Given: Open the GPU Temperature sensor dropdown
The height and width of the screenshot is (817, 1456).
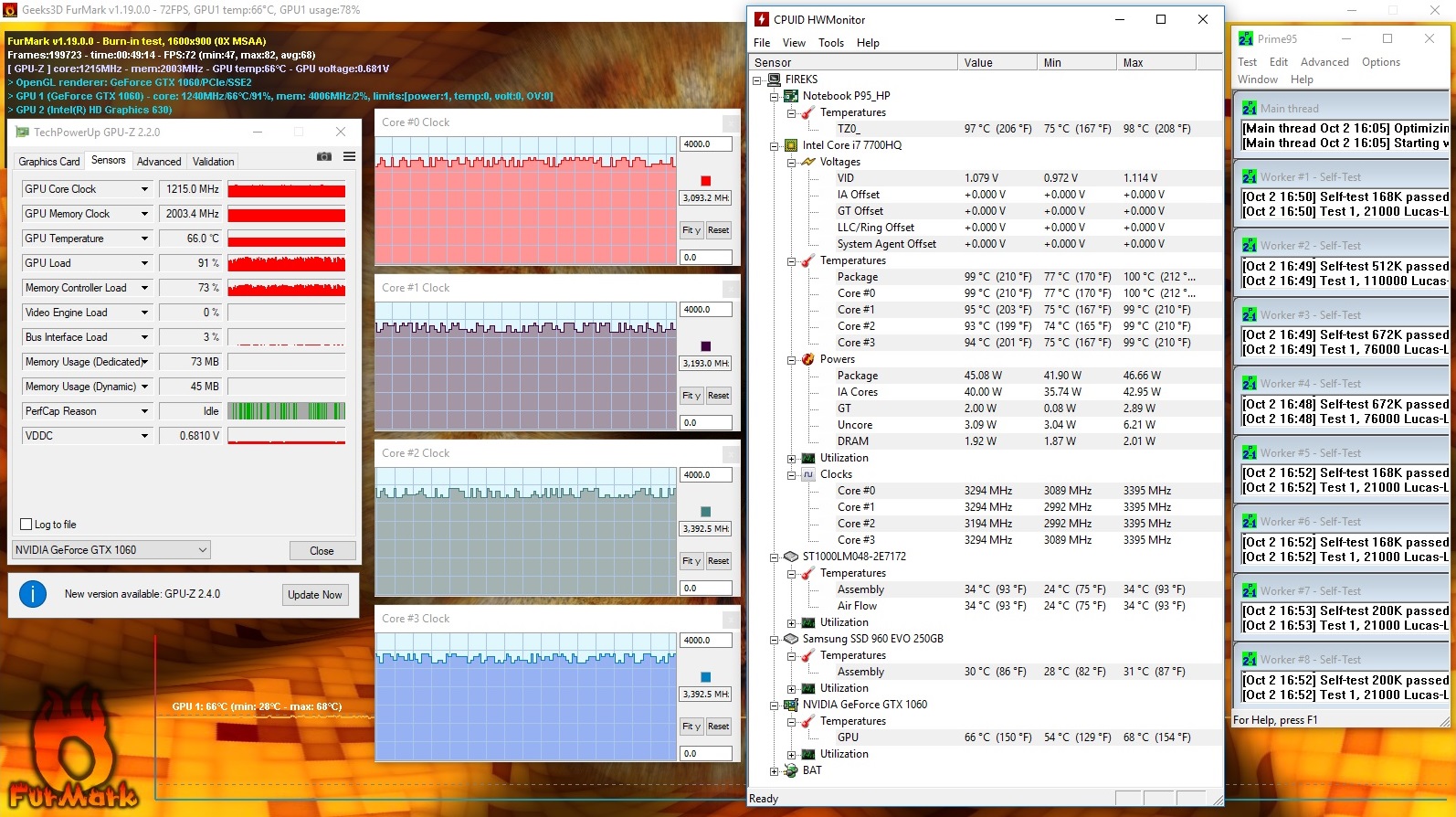Looking at the screenshot, I should pos(144,239).
